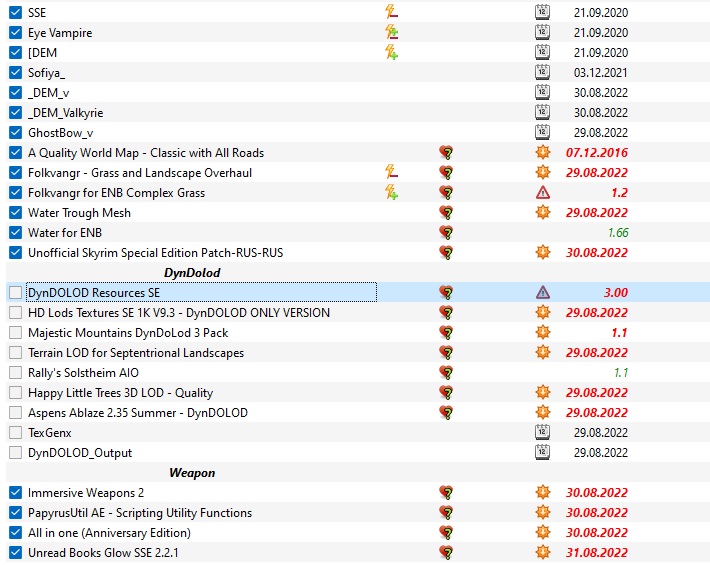Click warning triangle icon for Folkvangr for ENB Complex Grass
Viewport: 710px width, 565px height.
click(543, 193)
